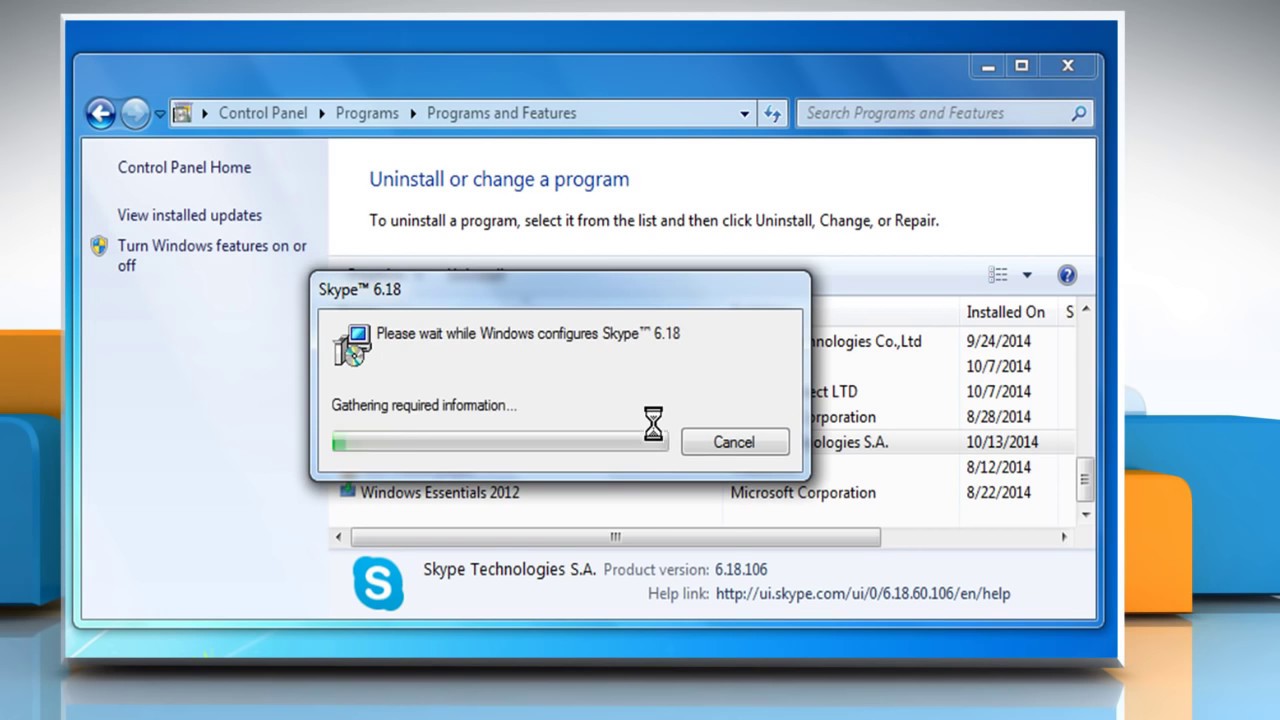Open Turn Windows features on or off
Viewport: 1280px width, 720px height.
point(212,255)
